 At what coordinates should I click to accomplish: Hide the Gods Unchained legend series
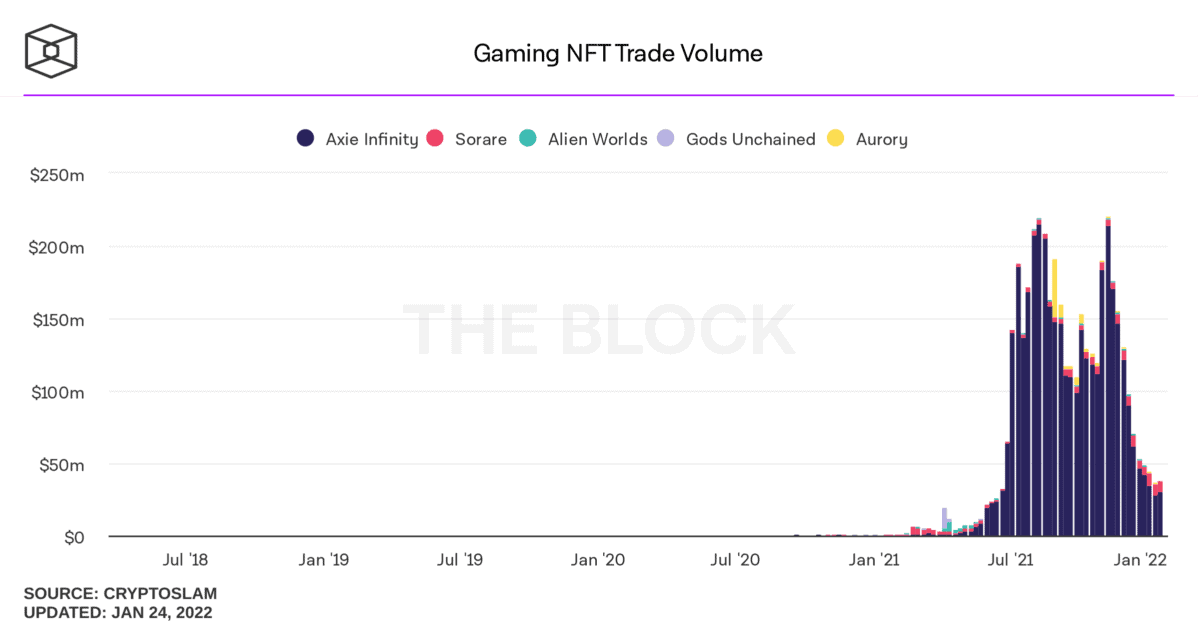click(750, 139)
